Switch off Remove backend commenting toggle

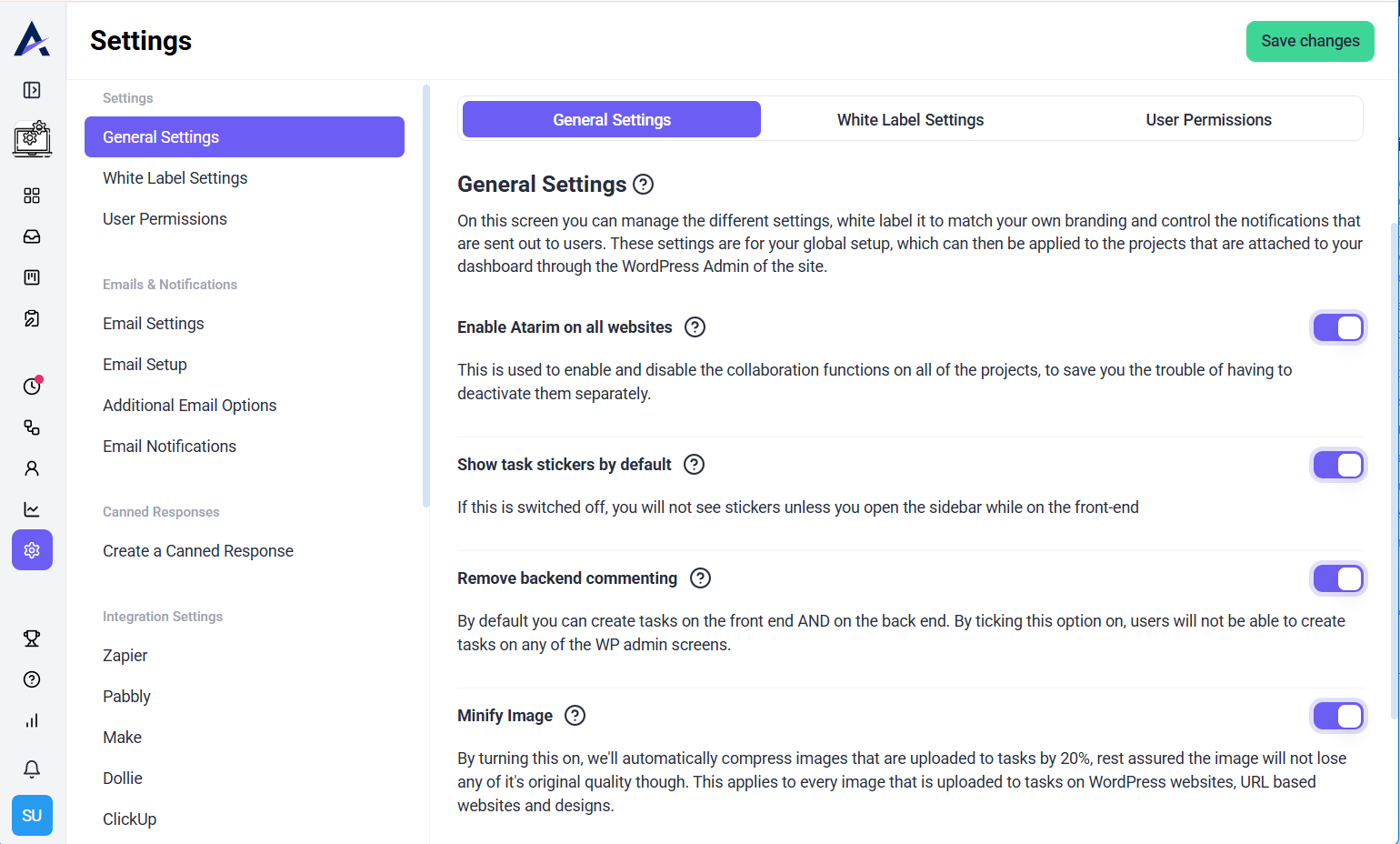pyautogui.click(x=1338, y=578)
